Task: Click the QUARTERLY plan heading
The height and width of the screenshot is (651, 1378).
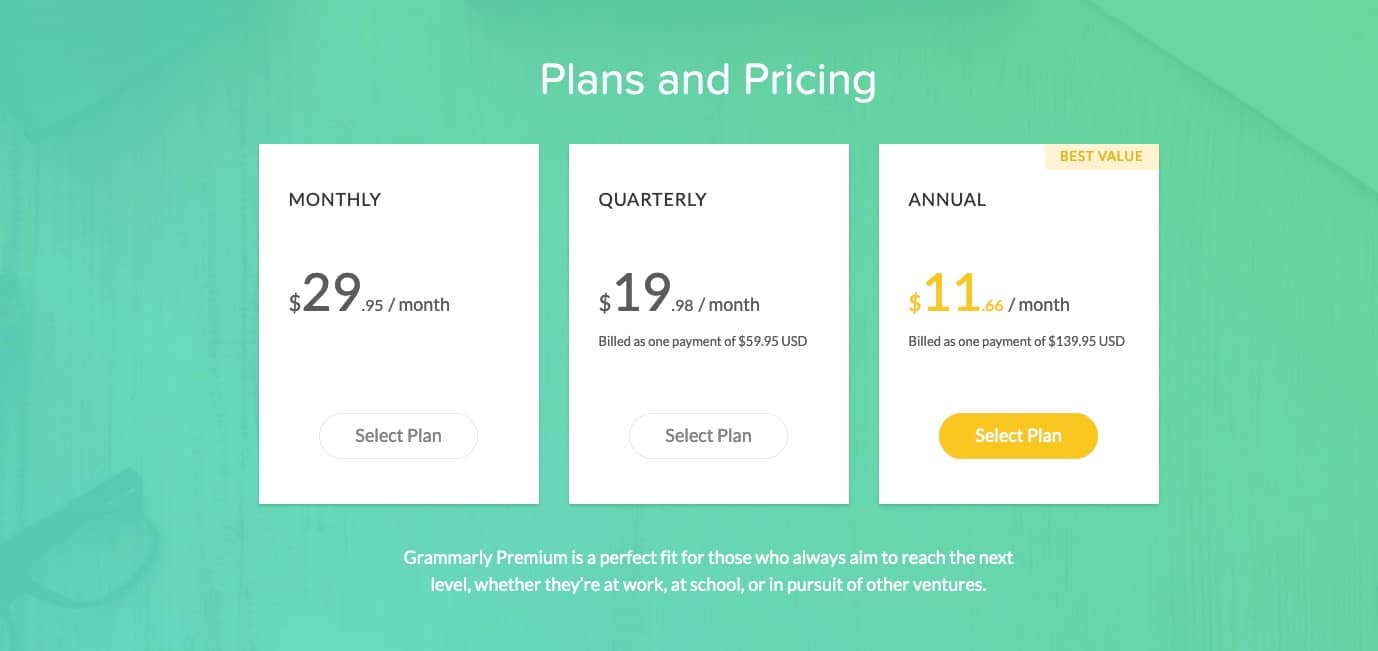Action: click(x=652, y=200)
